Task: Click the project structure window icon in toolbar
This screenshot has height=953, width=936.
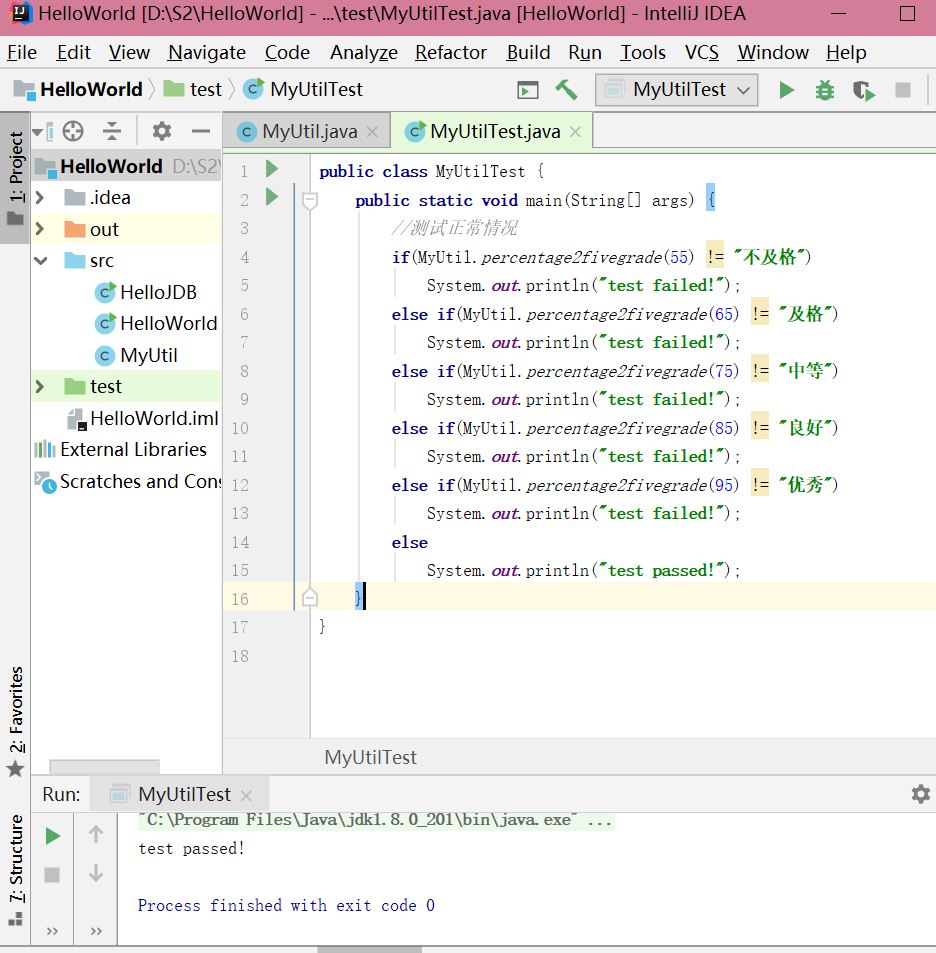Action: (527, 90)
